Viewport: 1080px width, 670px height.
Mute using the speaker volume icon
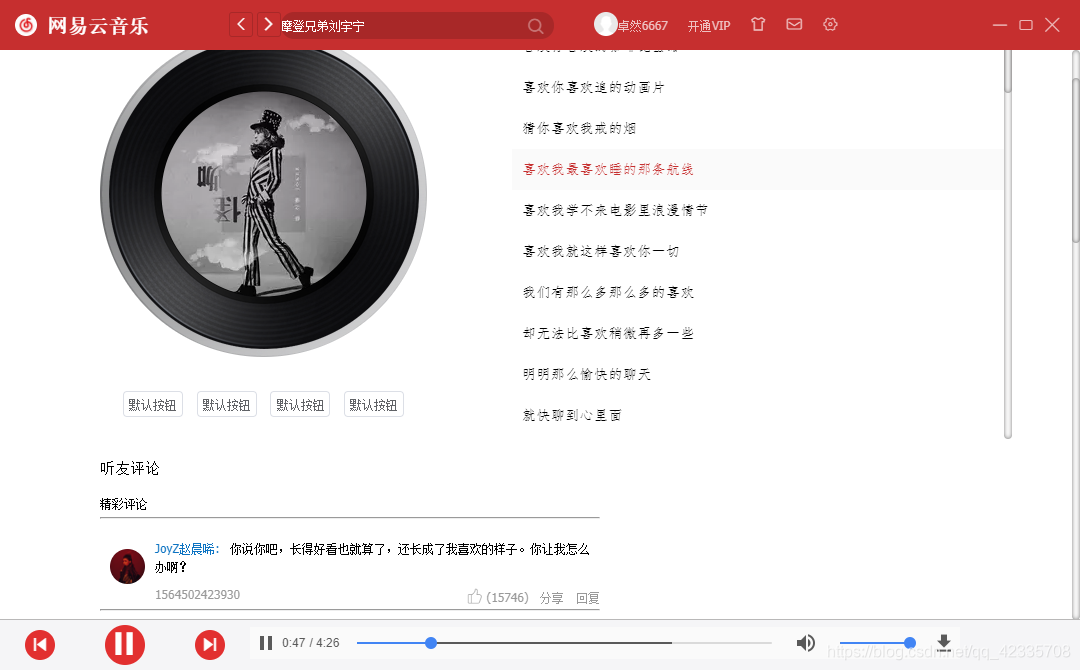[806, 642]
